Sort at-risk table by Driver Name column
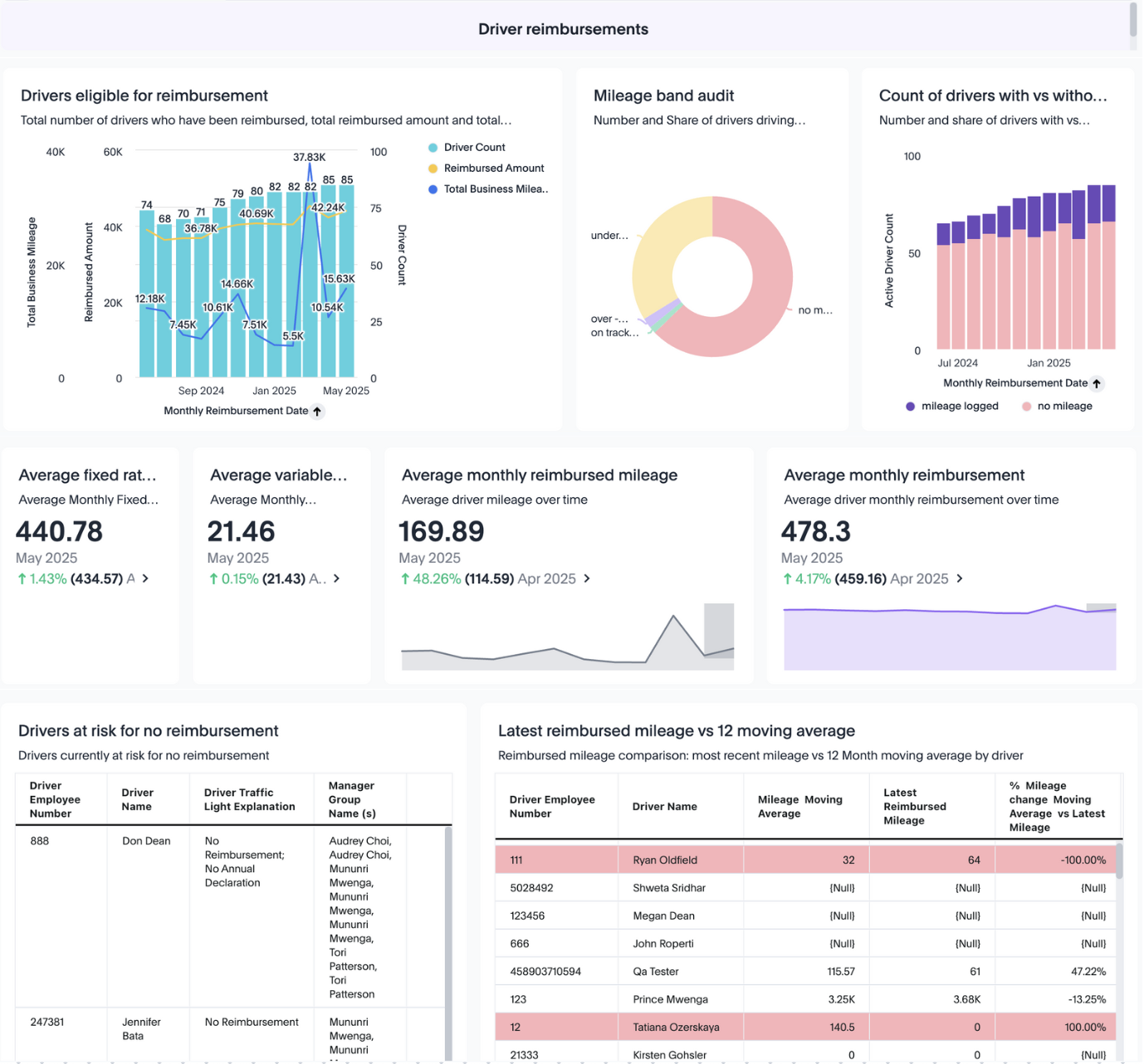The width and height of the screenshot is (1144, 1064). click(x=149, y=799)
